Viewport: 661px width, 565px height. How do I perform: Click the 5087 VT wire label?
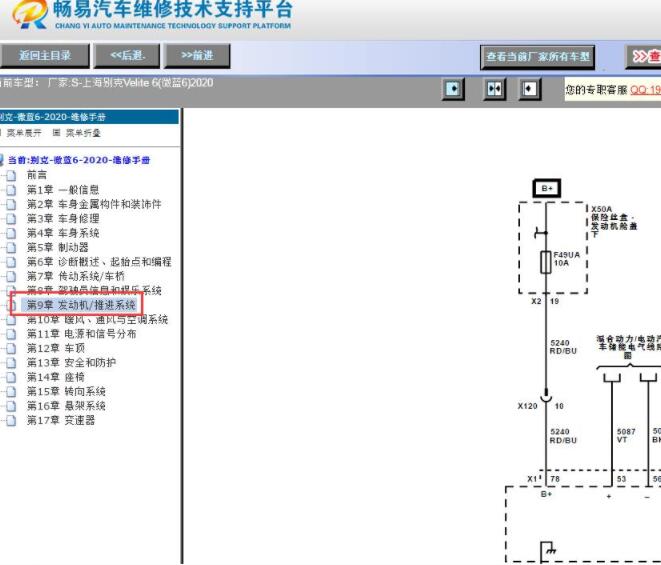tap(626, 436)
